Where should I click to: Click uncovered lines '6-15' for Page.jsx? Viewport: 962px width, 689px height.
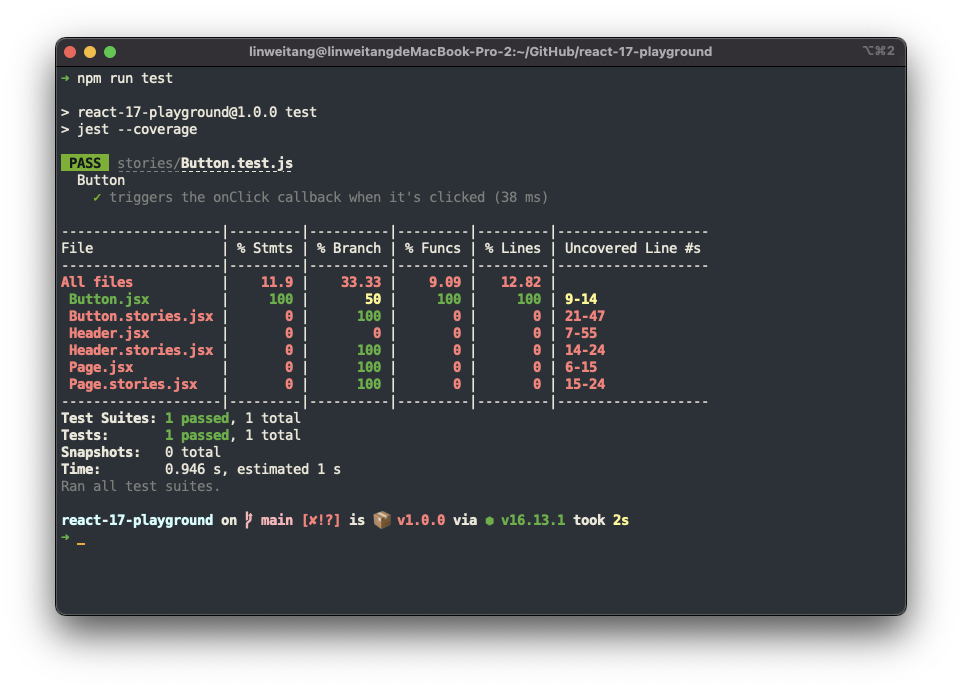(581, 368)
